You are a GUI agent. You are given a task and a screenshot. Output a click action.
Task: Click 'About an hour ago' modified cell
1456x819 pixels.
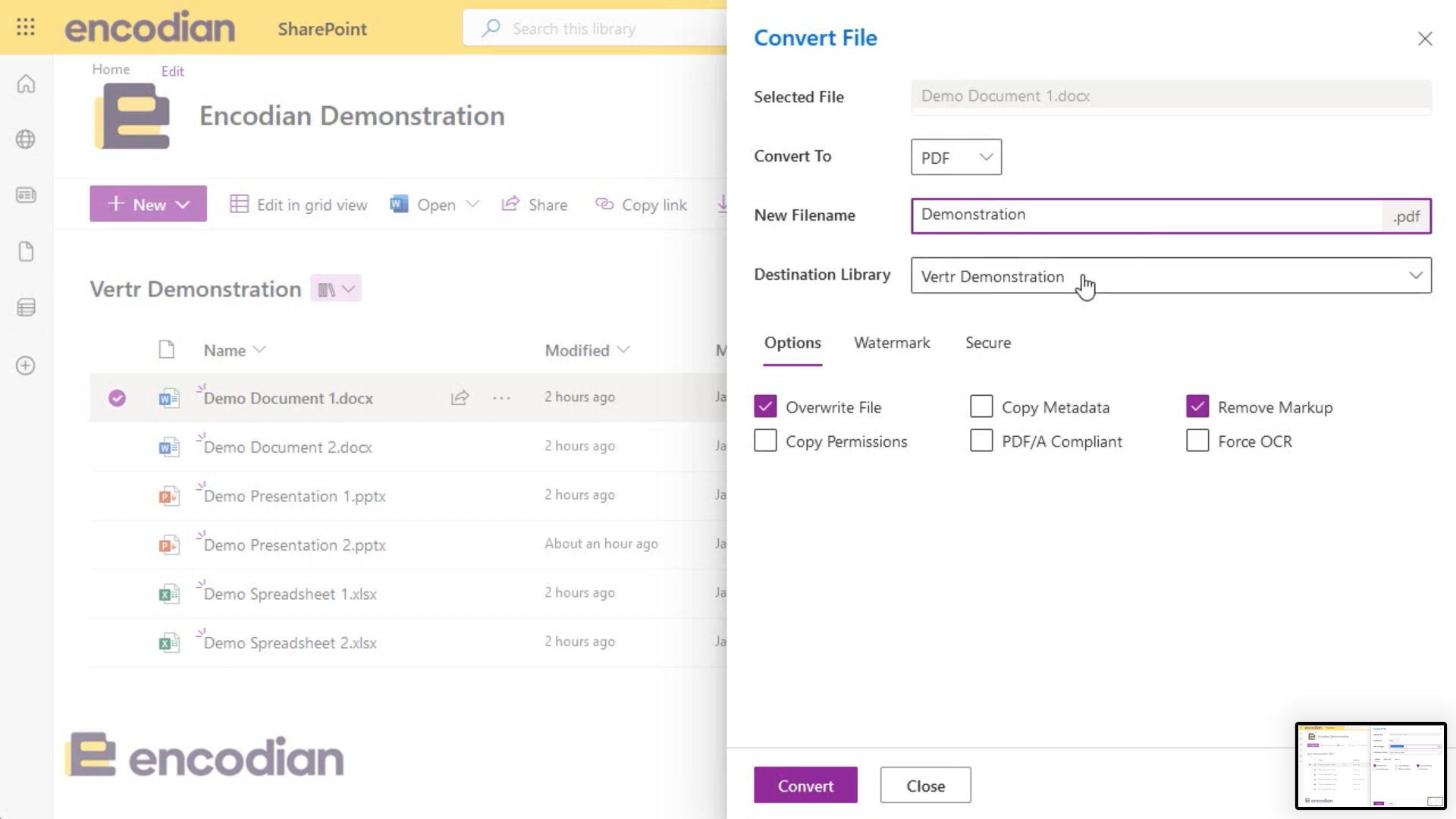click(x=601, y=544)
